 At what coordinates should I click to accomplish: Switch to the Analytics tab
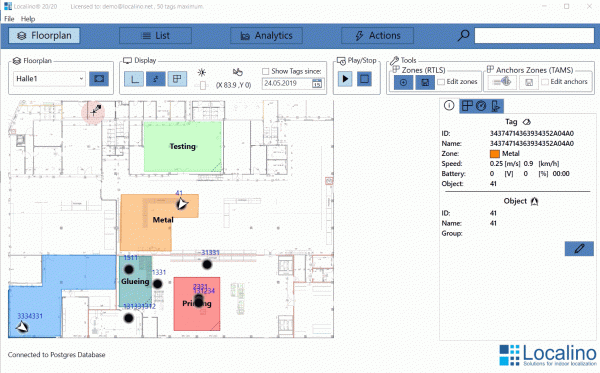point(266,36)
